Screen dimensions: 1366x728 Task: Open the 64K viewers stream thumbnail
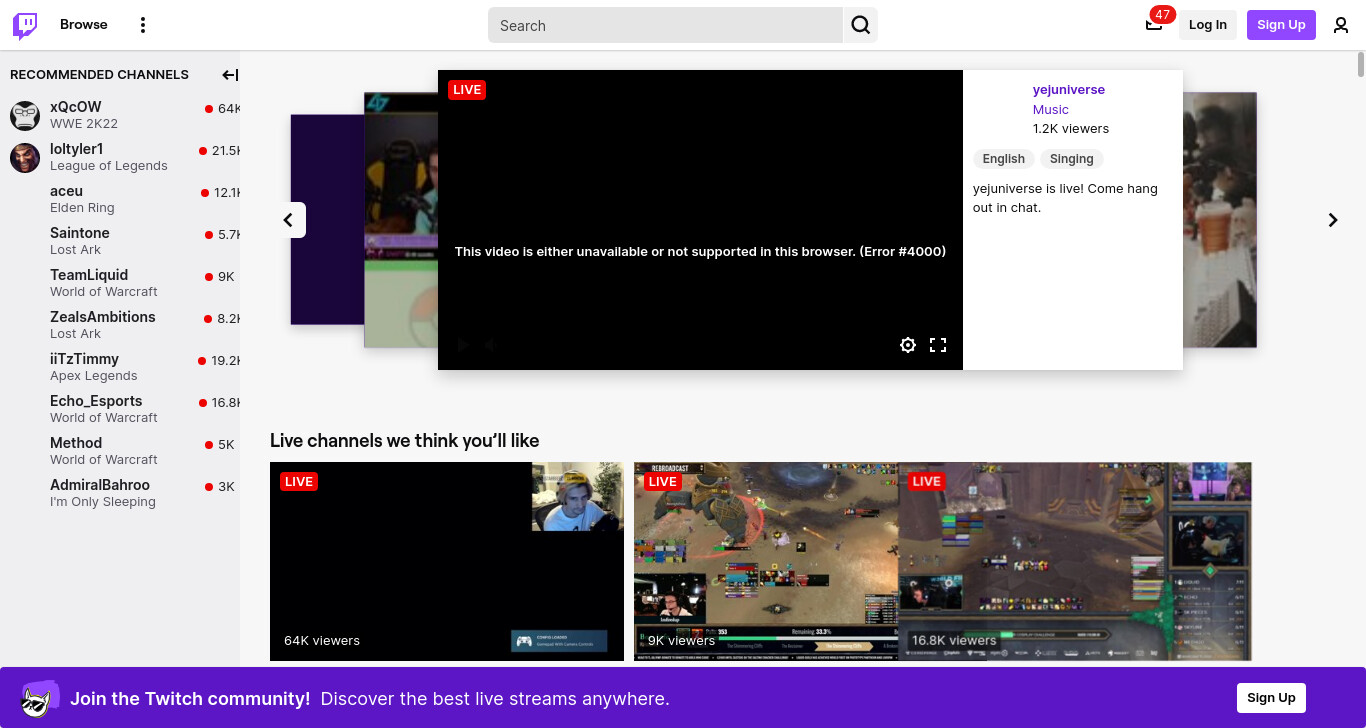447,561
